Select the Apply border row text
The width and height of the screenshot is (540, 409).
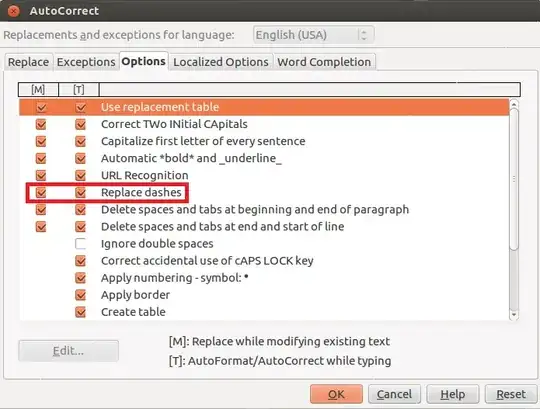click(135, 295)
